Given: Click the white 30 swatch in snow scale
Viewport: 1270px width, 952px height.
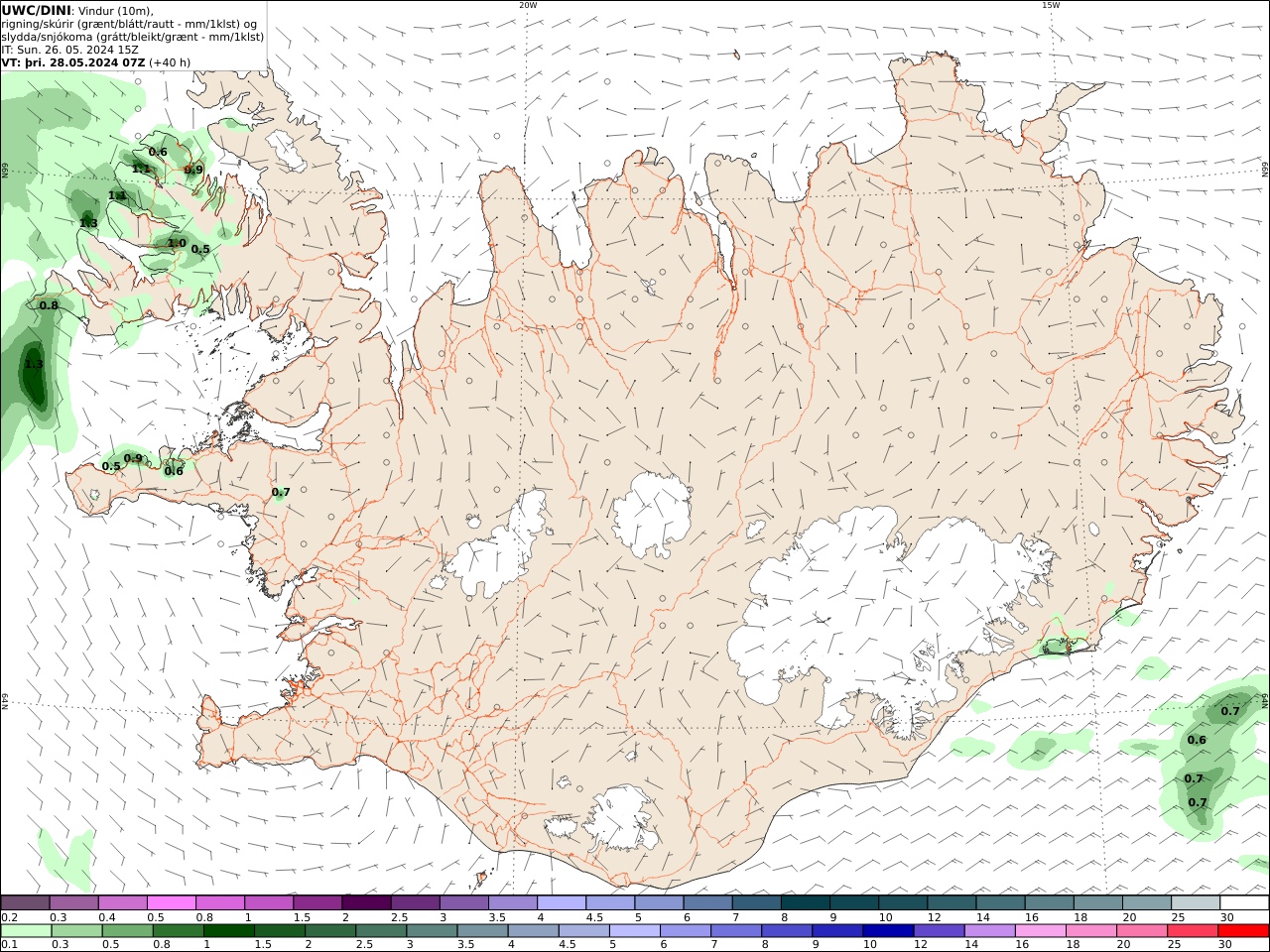Looking at the screenshot, I should 1244,902.
